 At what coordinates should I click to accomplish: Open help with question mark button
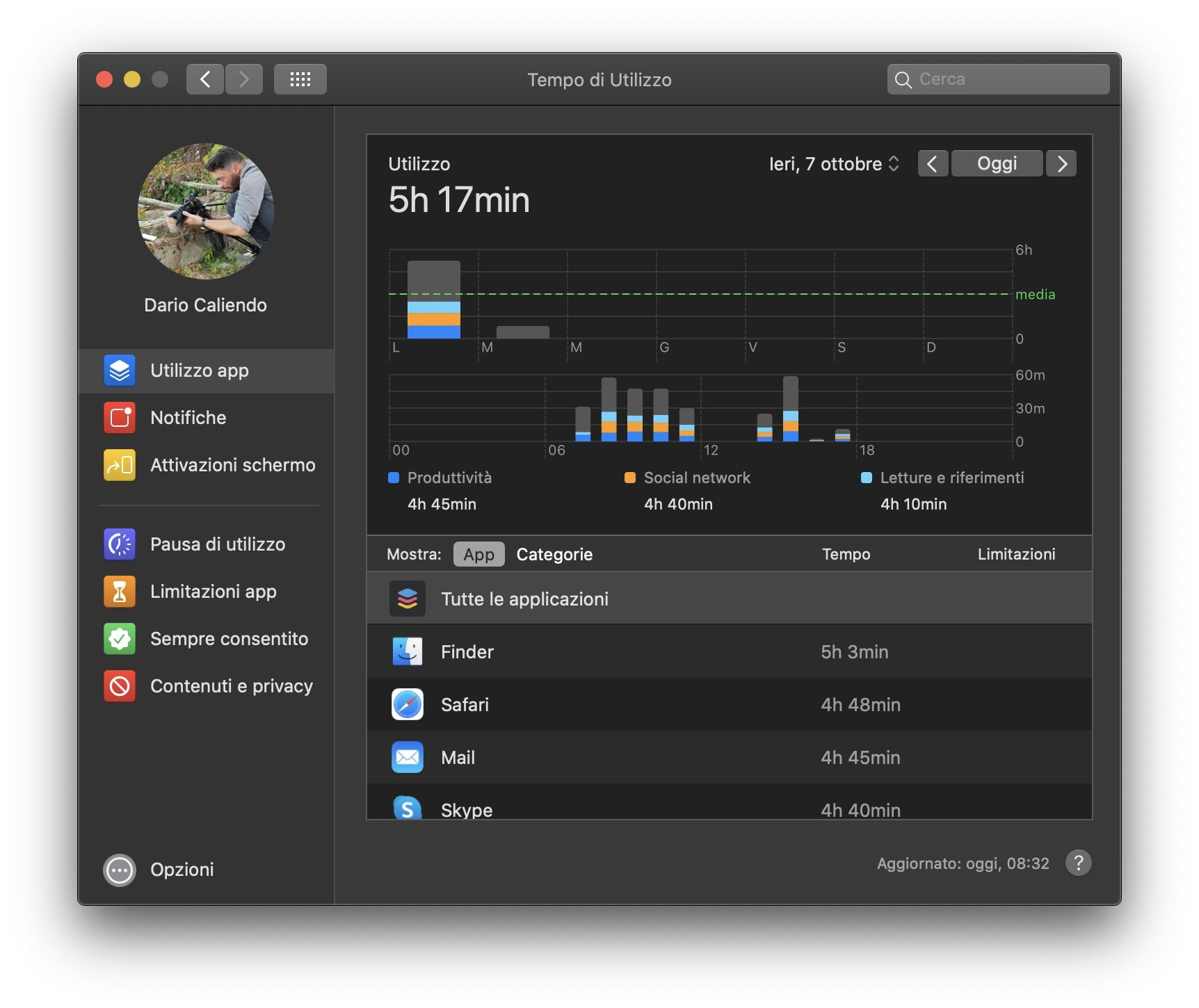1079,863
